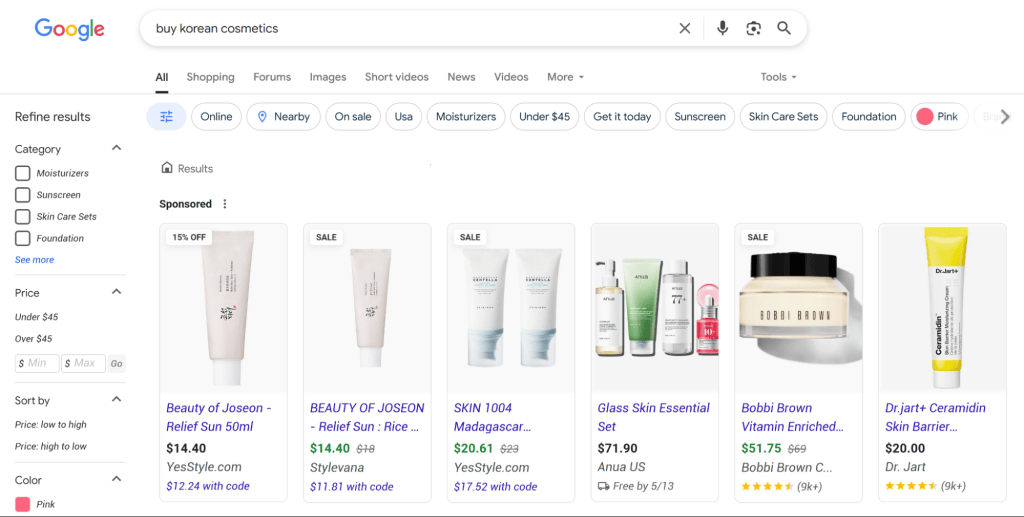The height and width of the screenshot is (517, 1024).
Task: Collapse the Category filter section
Action: point(116,148)
